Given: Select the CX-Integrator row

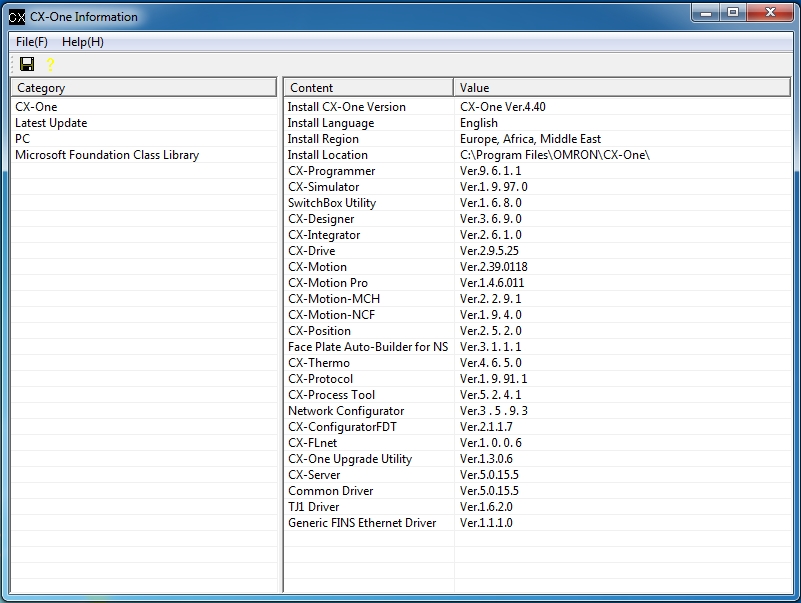Looking at the screenshot, I should [537, 235].
